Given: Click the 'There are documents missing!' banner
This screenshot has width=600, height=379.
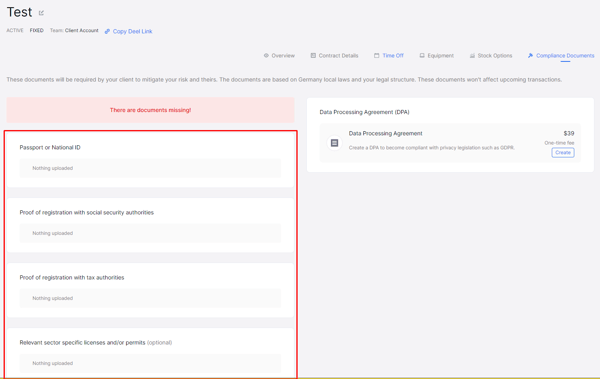Looking at the screenshot, I should click(150, 110).
